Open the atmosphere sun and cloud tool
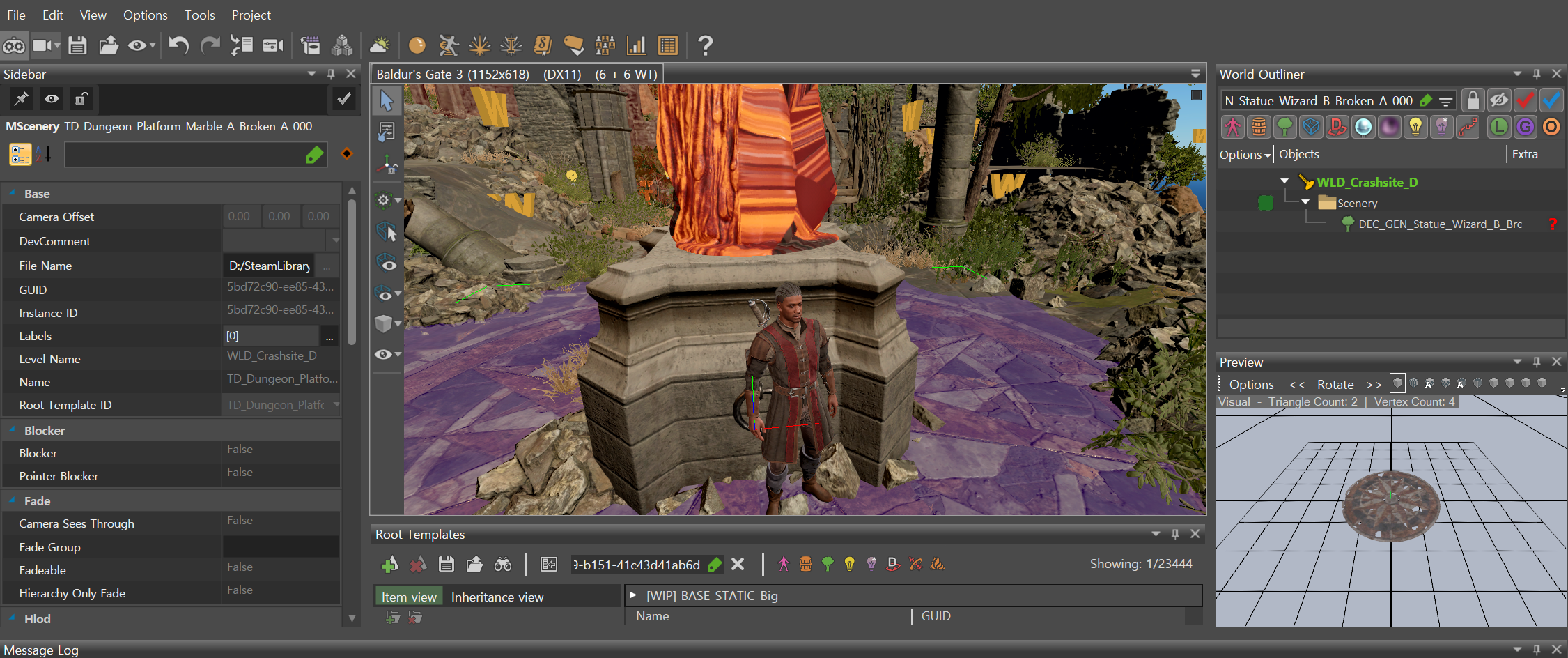 tap(380, 46)
